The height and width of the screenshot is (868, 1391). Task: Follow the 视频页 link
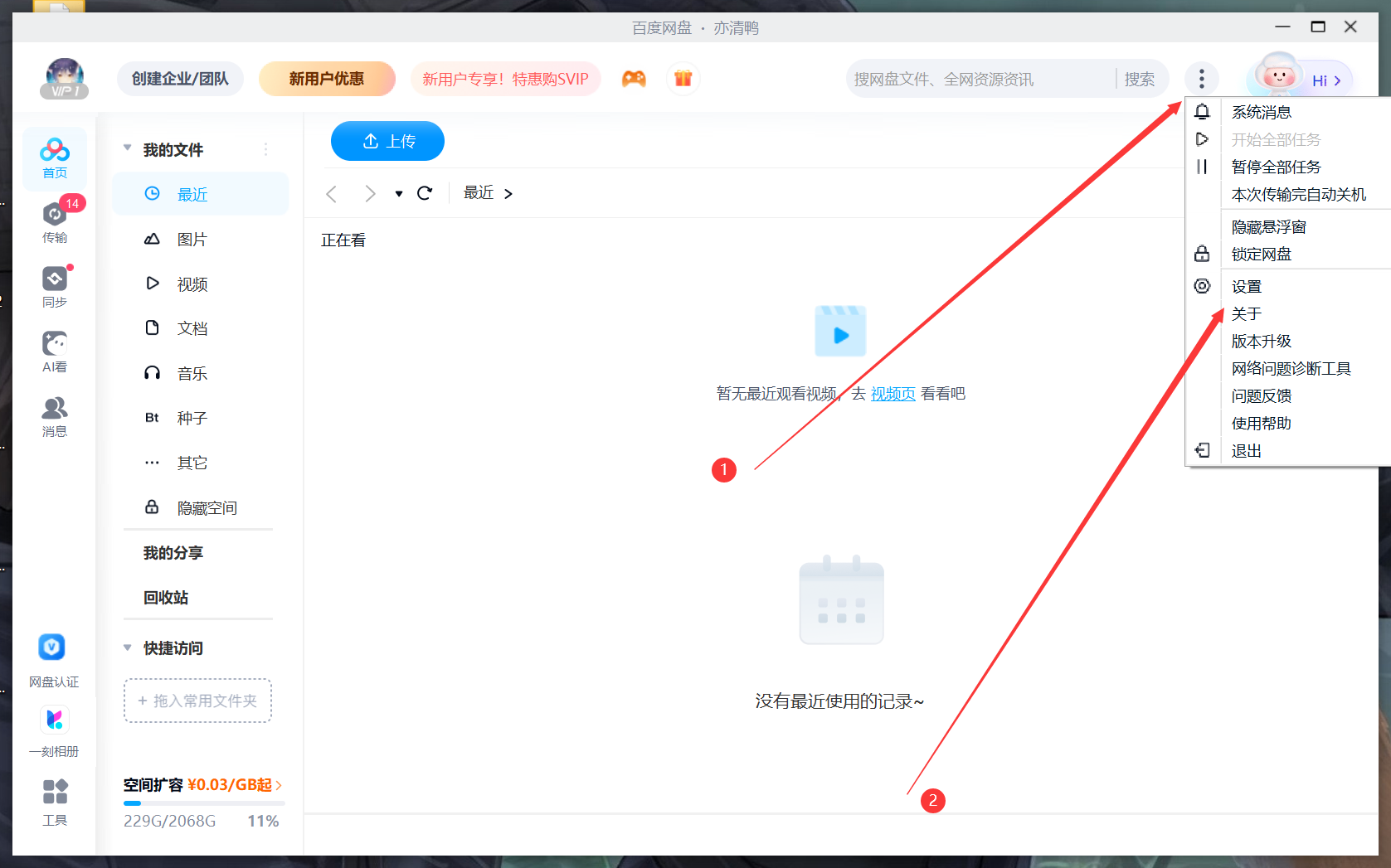(x=892, y=394)
